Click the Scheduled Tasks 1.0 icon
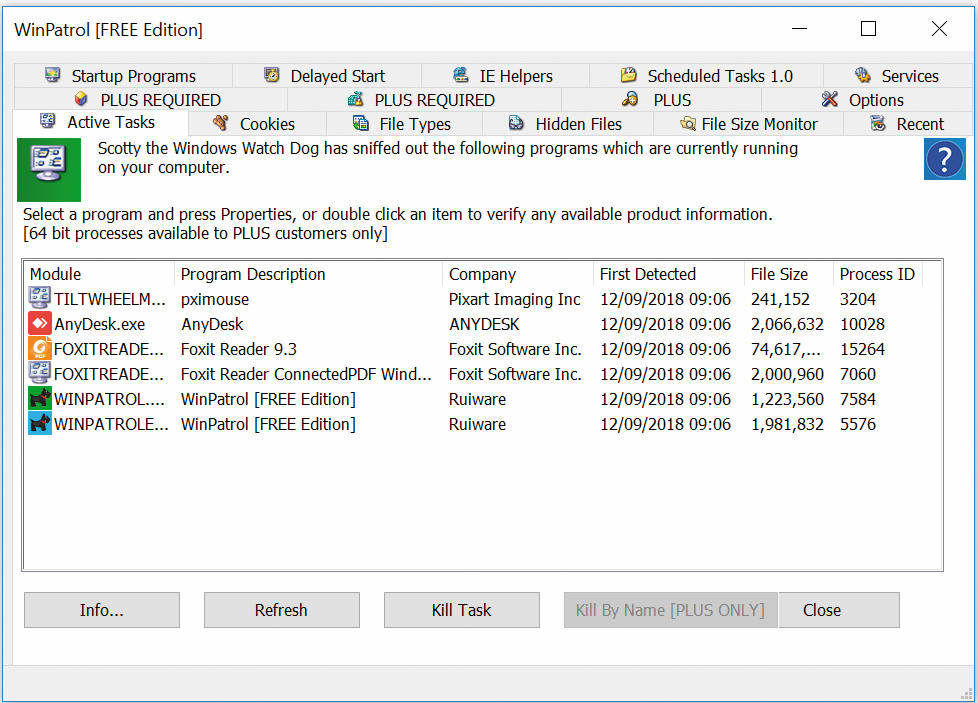The width and height of the screenshot is (978, 703). (629, 75)
